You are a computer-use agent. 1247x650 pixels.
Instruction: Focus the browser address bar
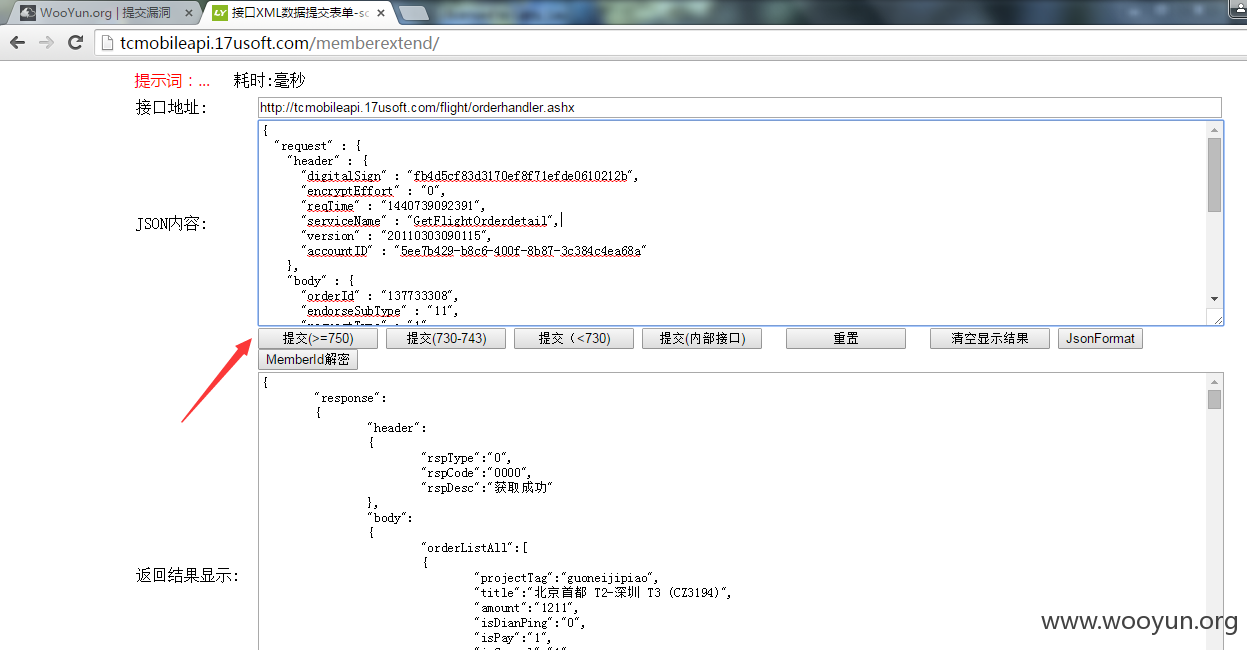coord(670,43)
